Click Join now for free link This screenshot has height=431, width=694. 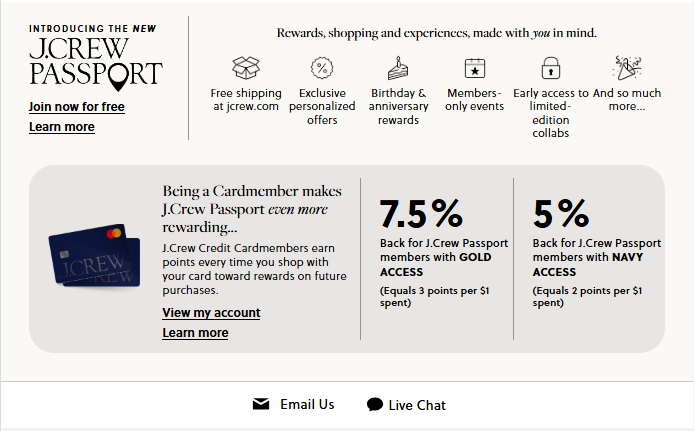click(77, 107)
